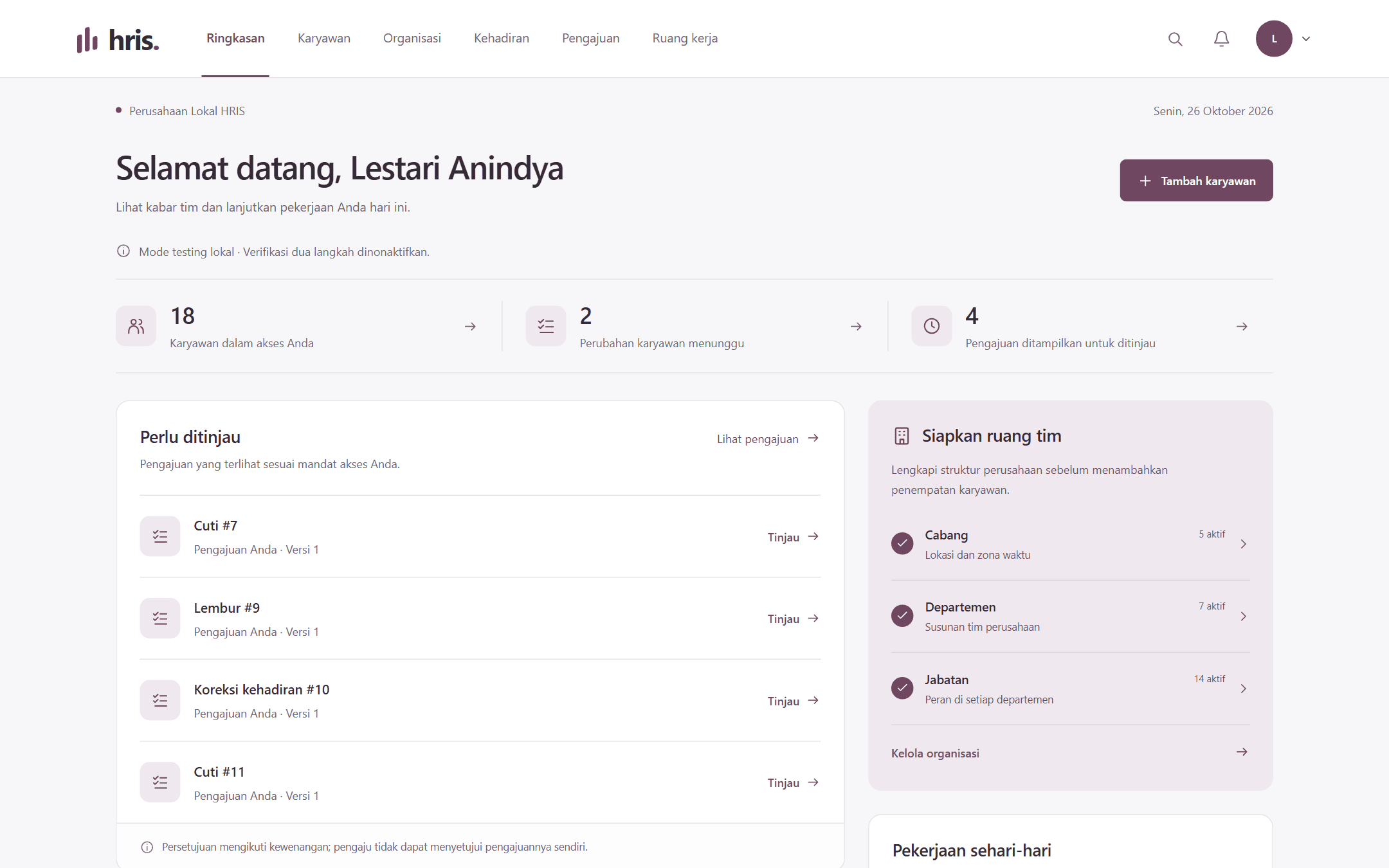Click the user avatar L

click(1274, 39)
